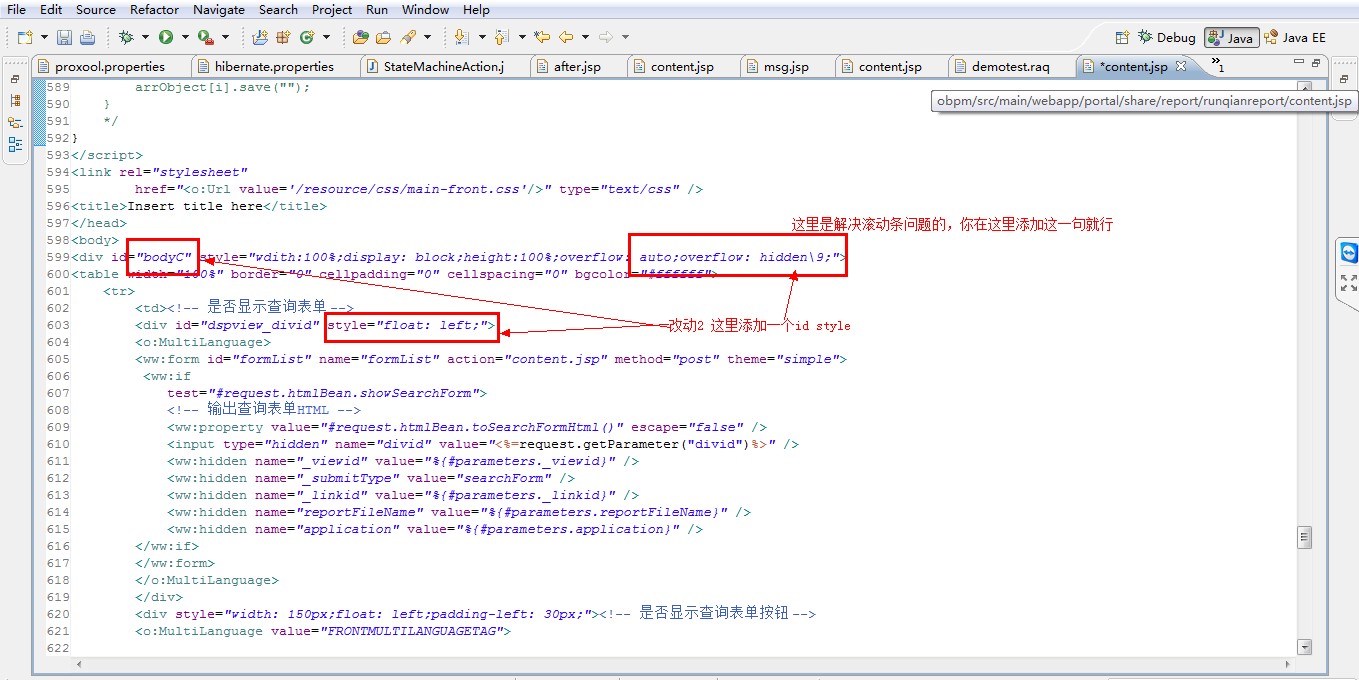
Task: Switch to proxool.properties tab
Action: point(110,66)
